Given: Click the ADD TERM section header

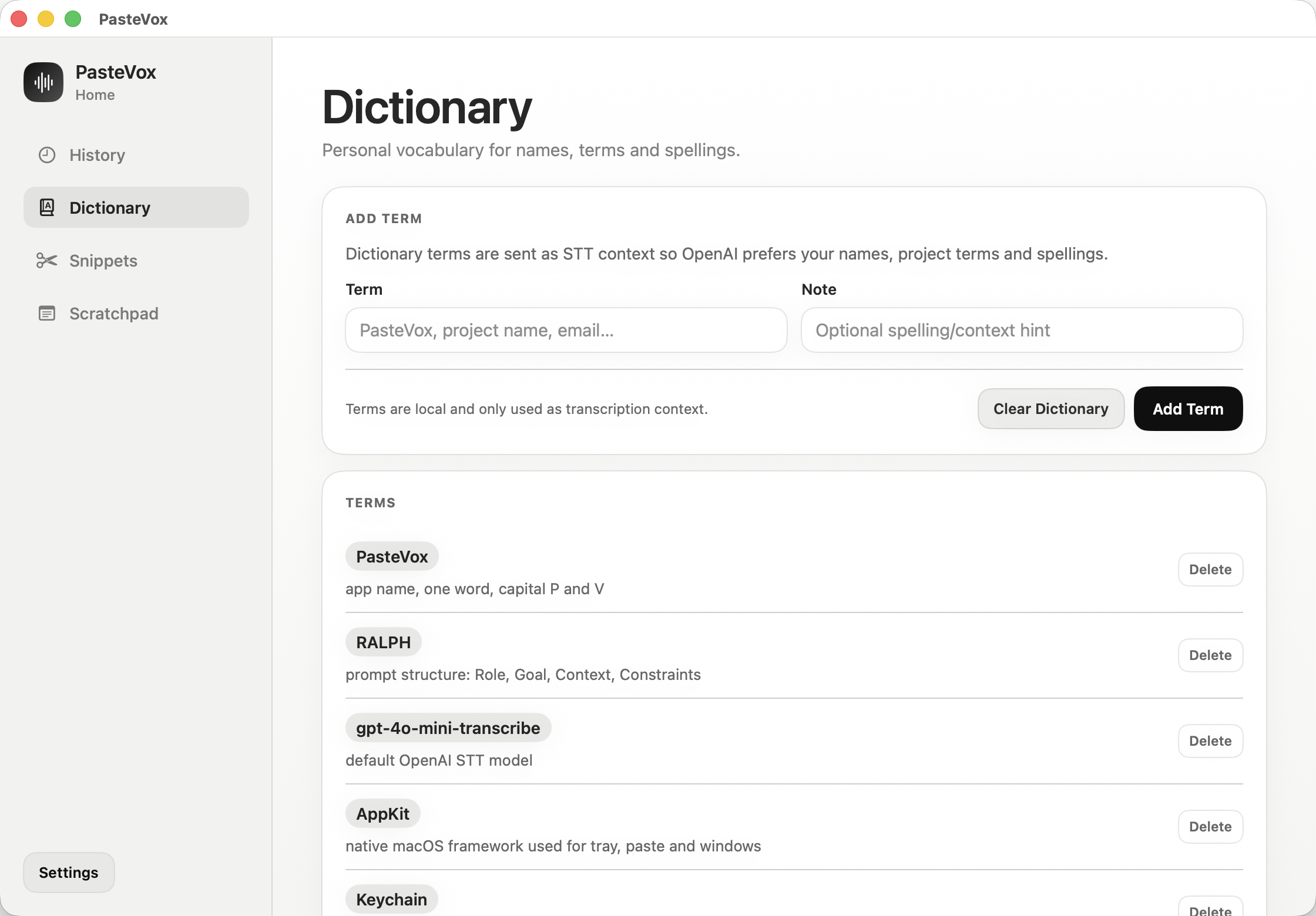Looking at the screenshot, I should click(x=384, y=218).
